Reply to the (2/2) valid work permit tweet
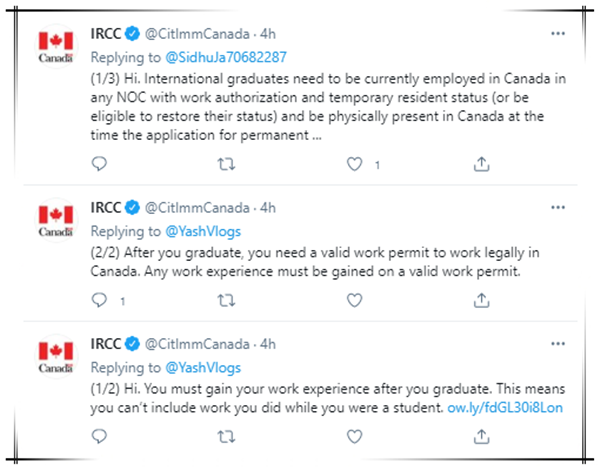Image resolution: width=600 pixels, height=470 pixels. [99, 300]
